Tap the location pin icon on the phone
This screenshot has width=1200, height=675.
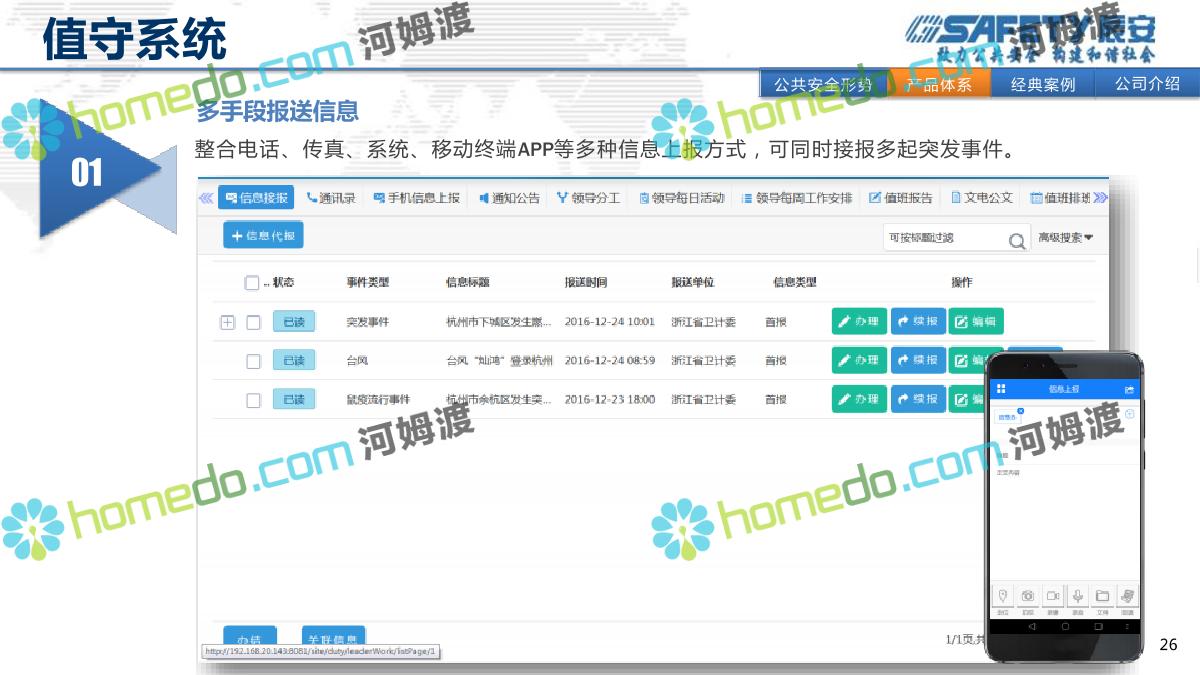tap(1003, 596)
